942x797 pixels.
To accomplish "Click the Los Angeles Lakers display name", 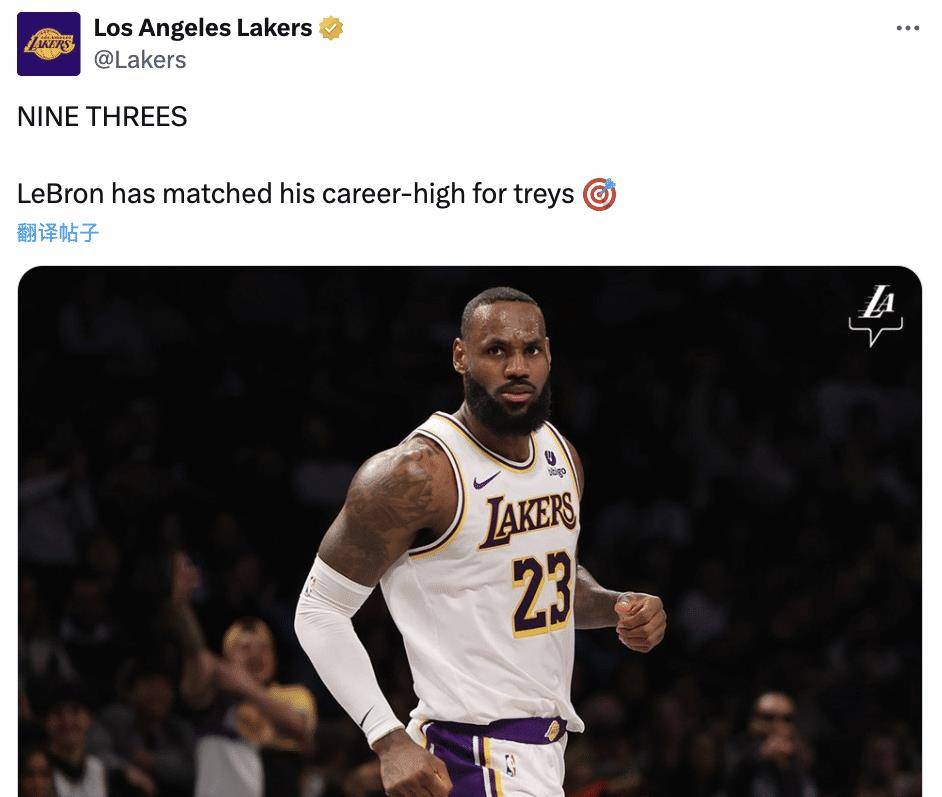I will 203,28.
